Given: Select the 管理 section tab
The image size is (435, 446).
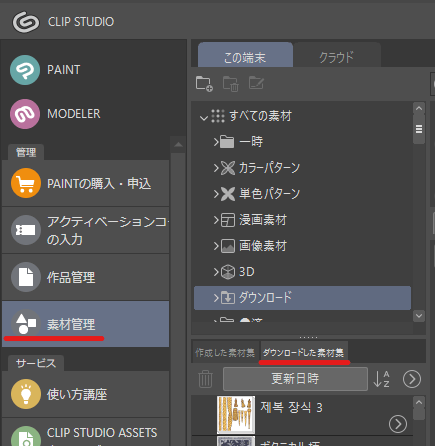Looking at the screenshot, I should click(26, 152).
